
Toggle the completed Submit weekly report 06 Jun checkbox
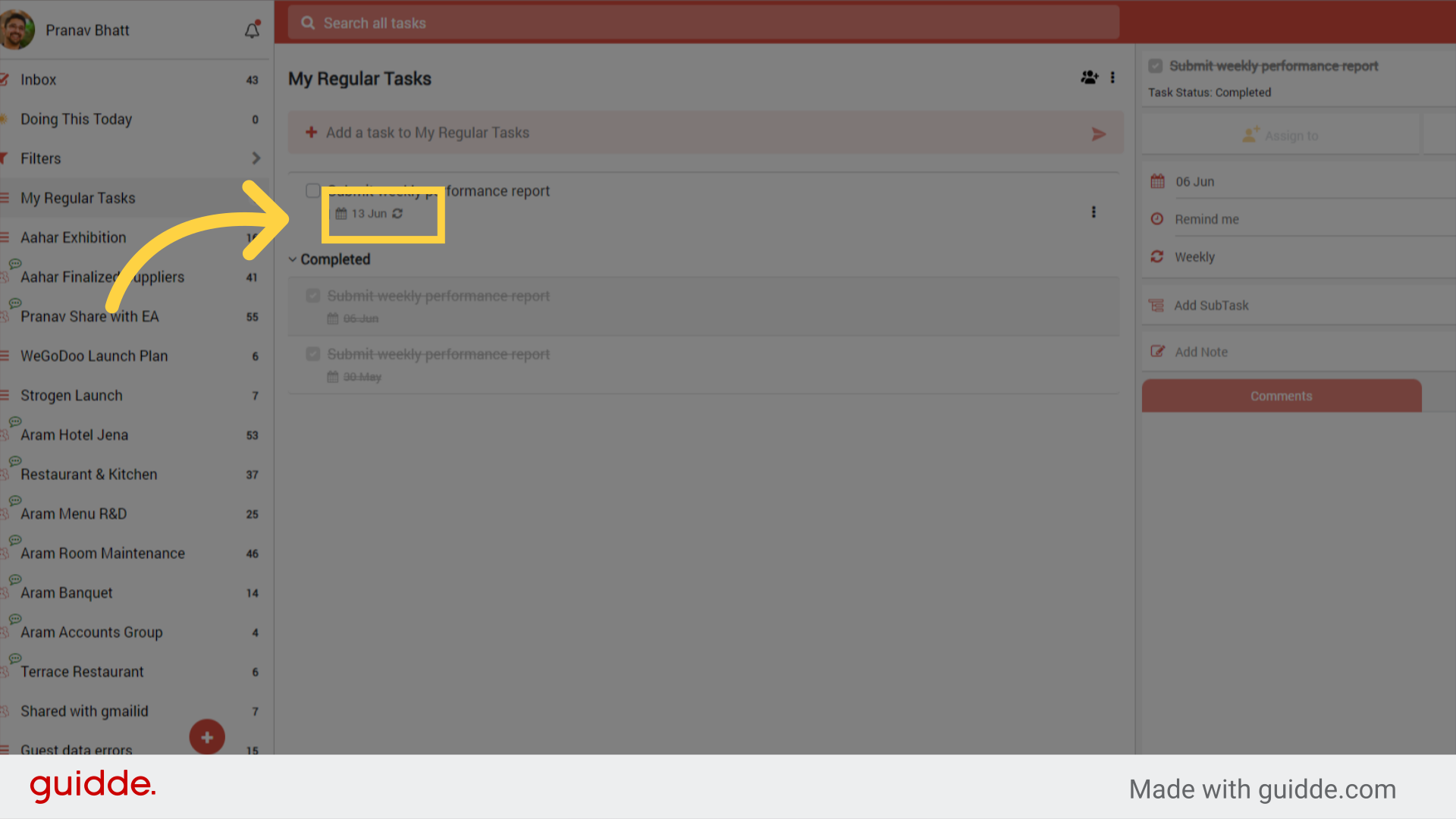tap(313, 295)
